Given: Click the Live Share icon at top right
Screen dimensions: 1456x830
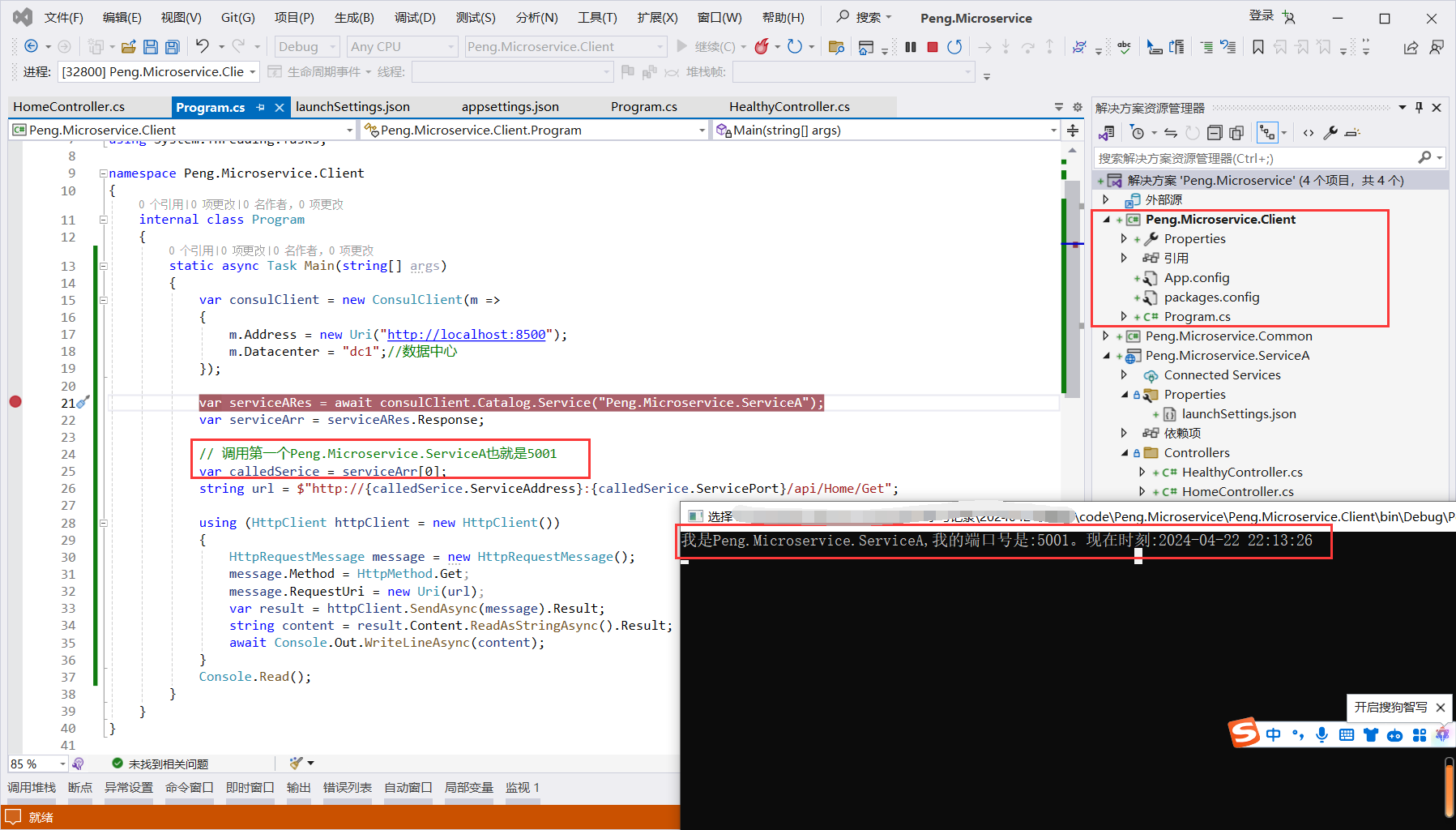Looking at the screenshot, I should 1411,47.
